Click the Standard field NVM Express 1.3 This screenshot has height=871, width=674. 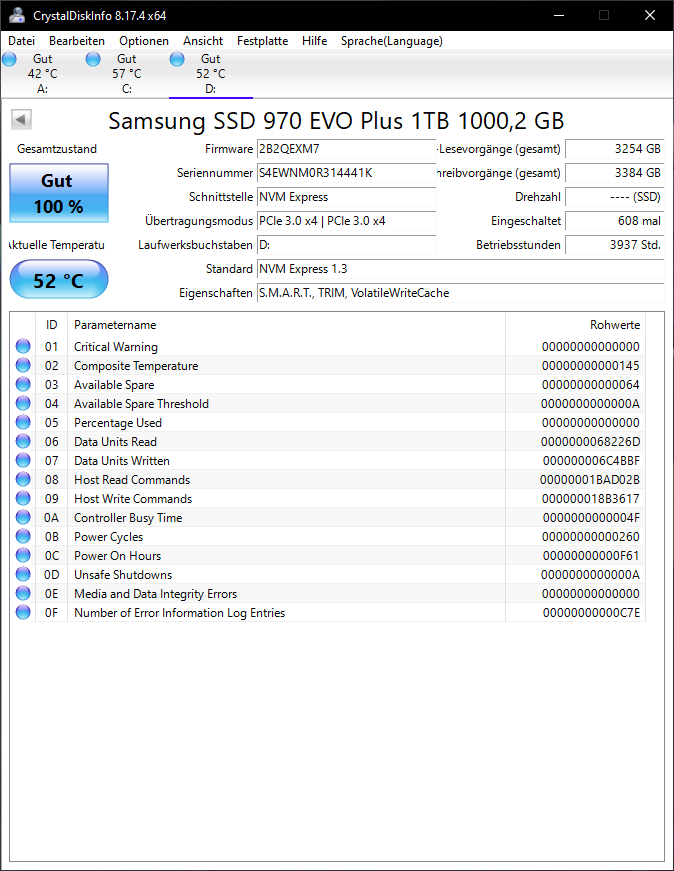(461, 269)
